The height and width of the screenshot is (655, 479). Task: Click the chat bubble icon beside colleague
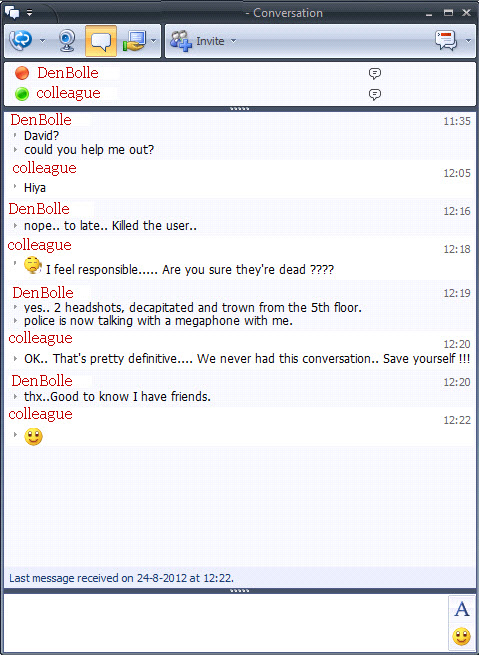click(375, 94)
